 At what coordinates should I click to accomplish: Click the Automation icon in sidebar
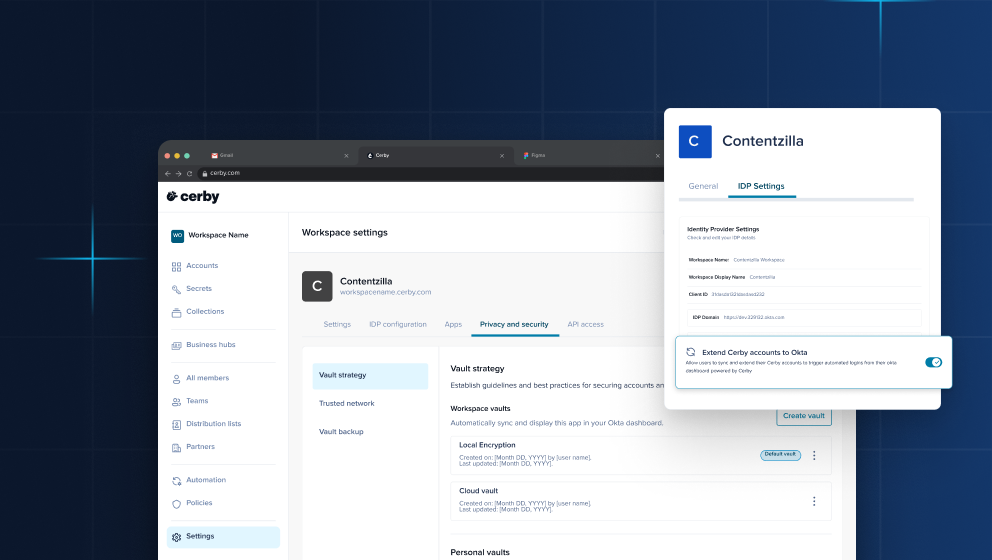(177, 480)
